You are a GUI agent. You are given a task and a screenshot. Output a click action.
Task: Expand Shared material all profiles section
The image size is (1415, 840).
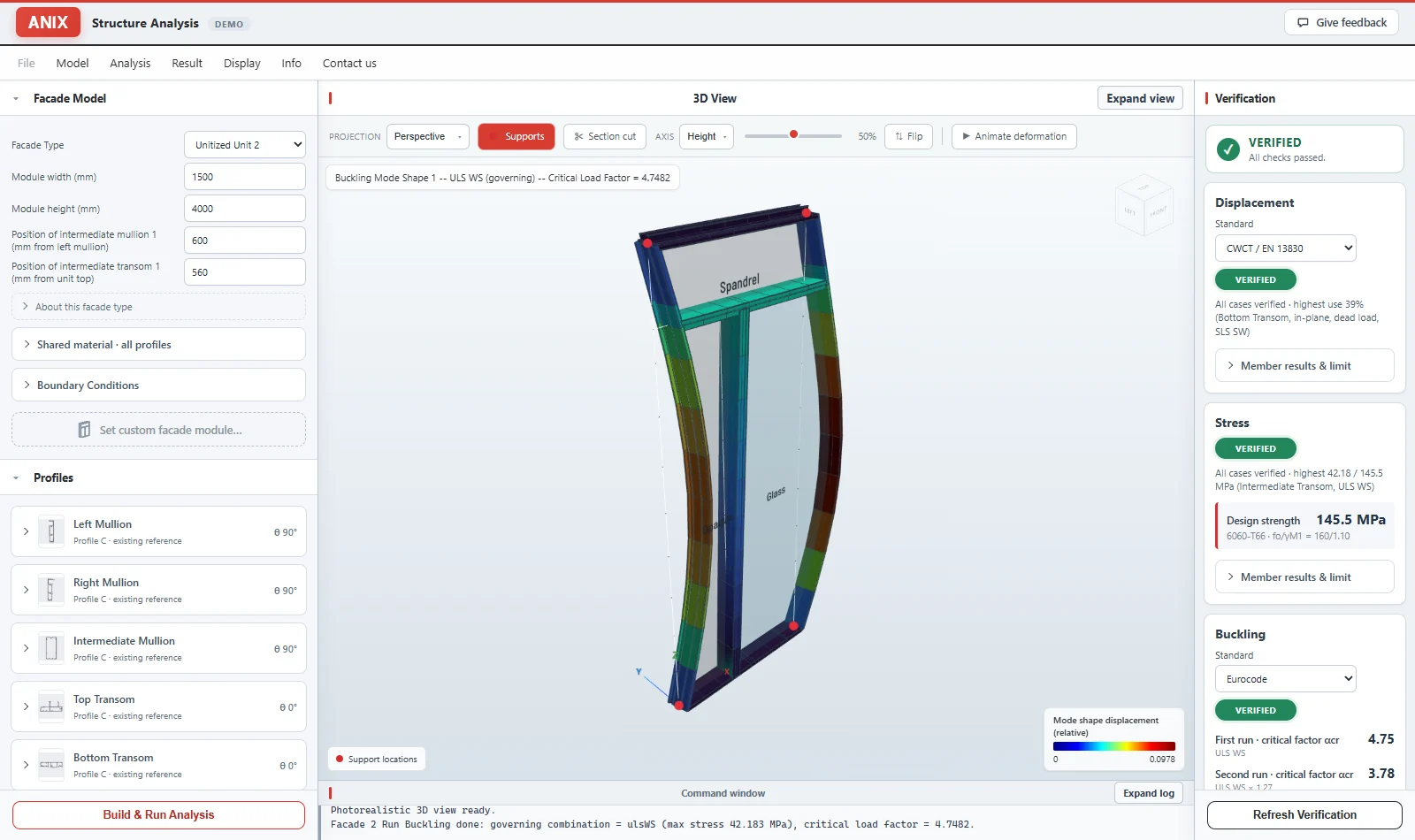tap(158, 345)
